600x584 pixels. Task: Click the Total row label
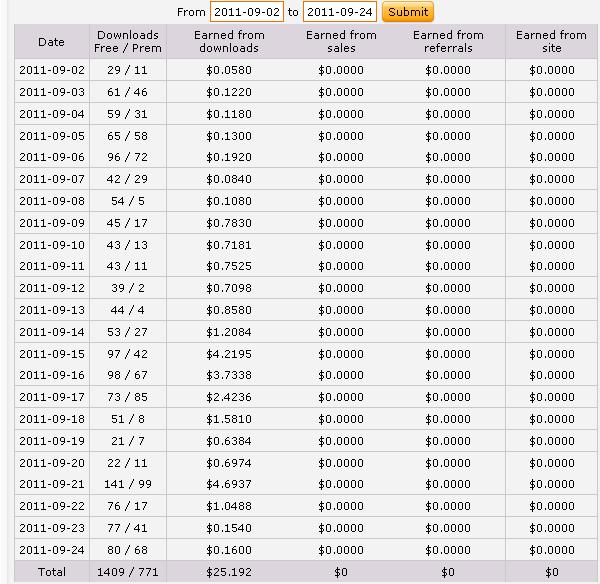pos(52,572)
